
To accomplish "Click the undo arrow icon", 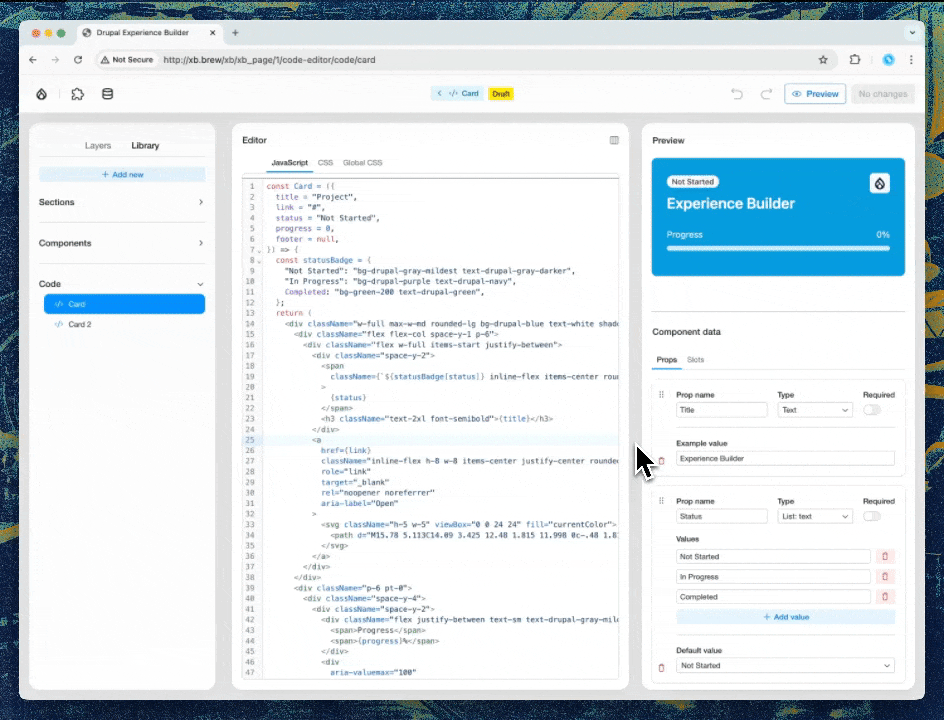I will [737, 94].
